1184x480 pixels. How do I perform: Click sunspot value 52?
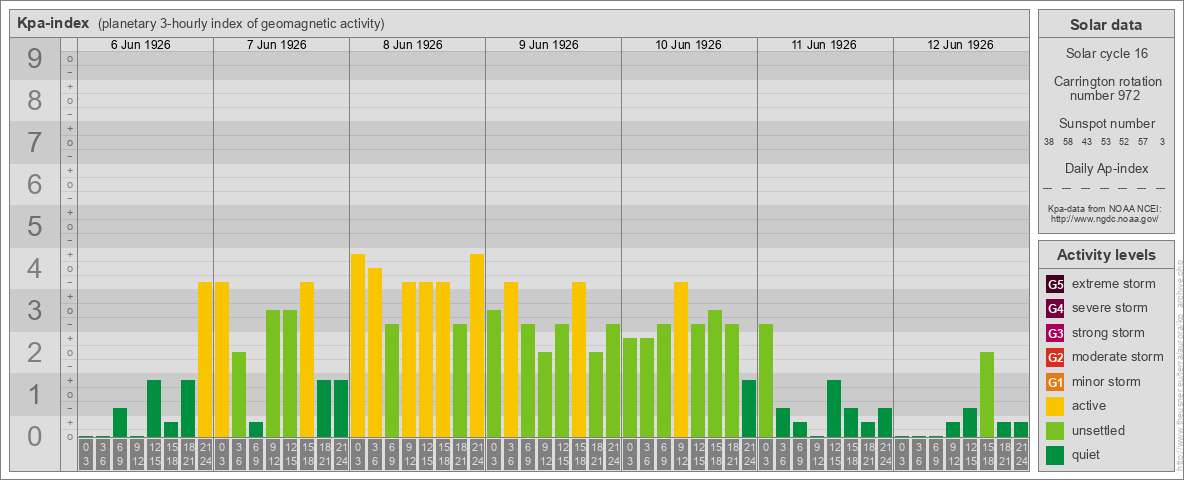[x=1124, y=142]
